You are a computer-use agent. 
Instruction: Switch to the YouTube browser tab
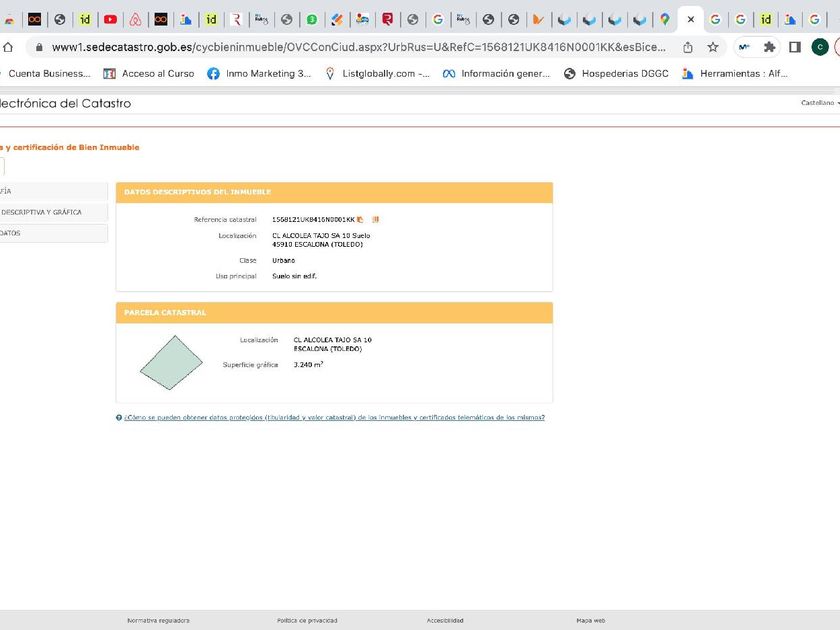(x=110, y=19)
